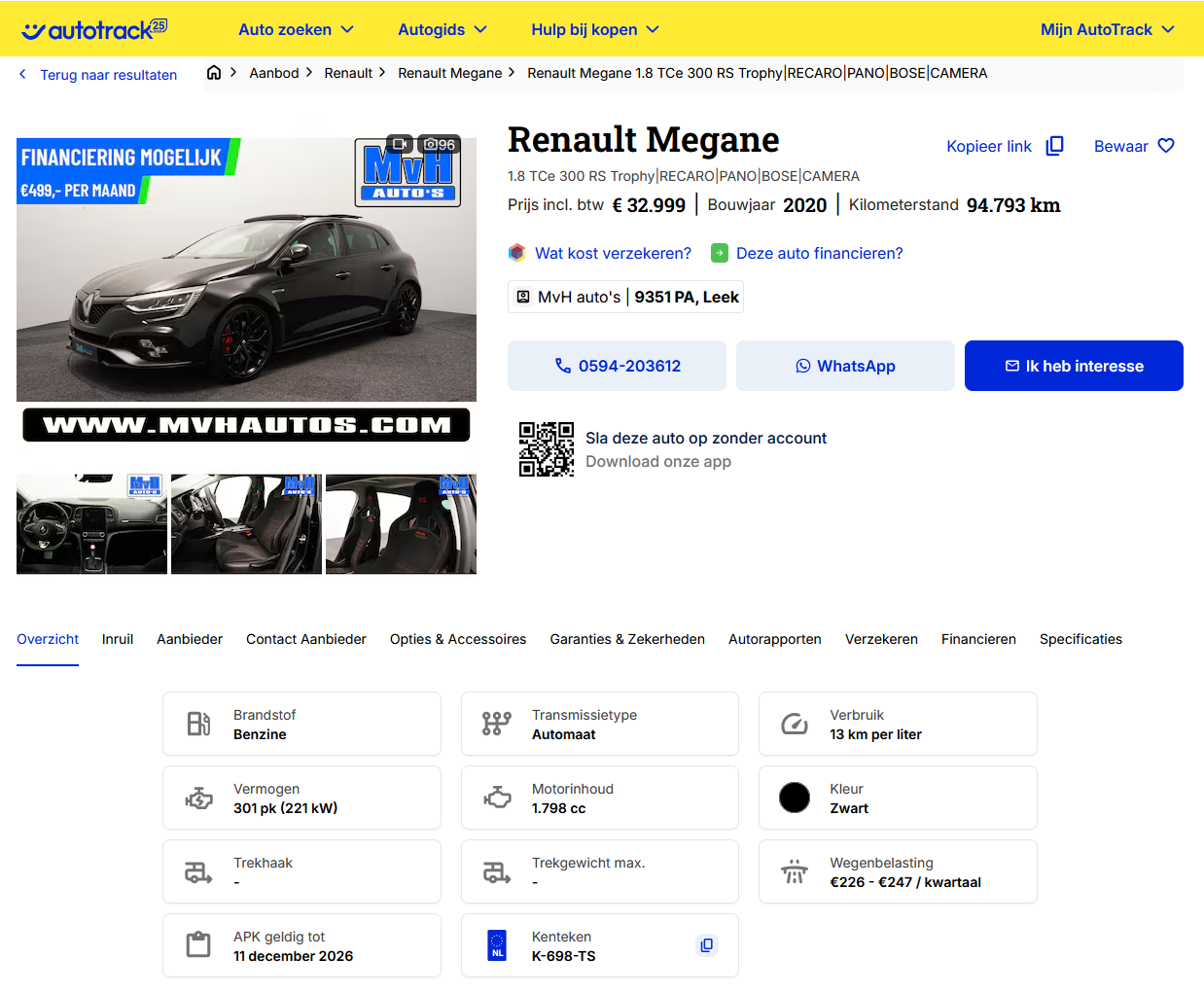
Task: Copy the license plate K-698-TS
Action: click(707, 945)
